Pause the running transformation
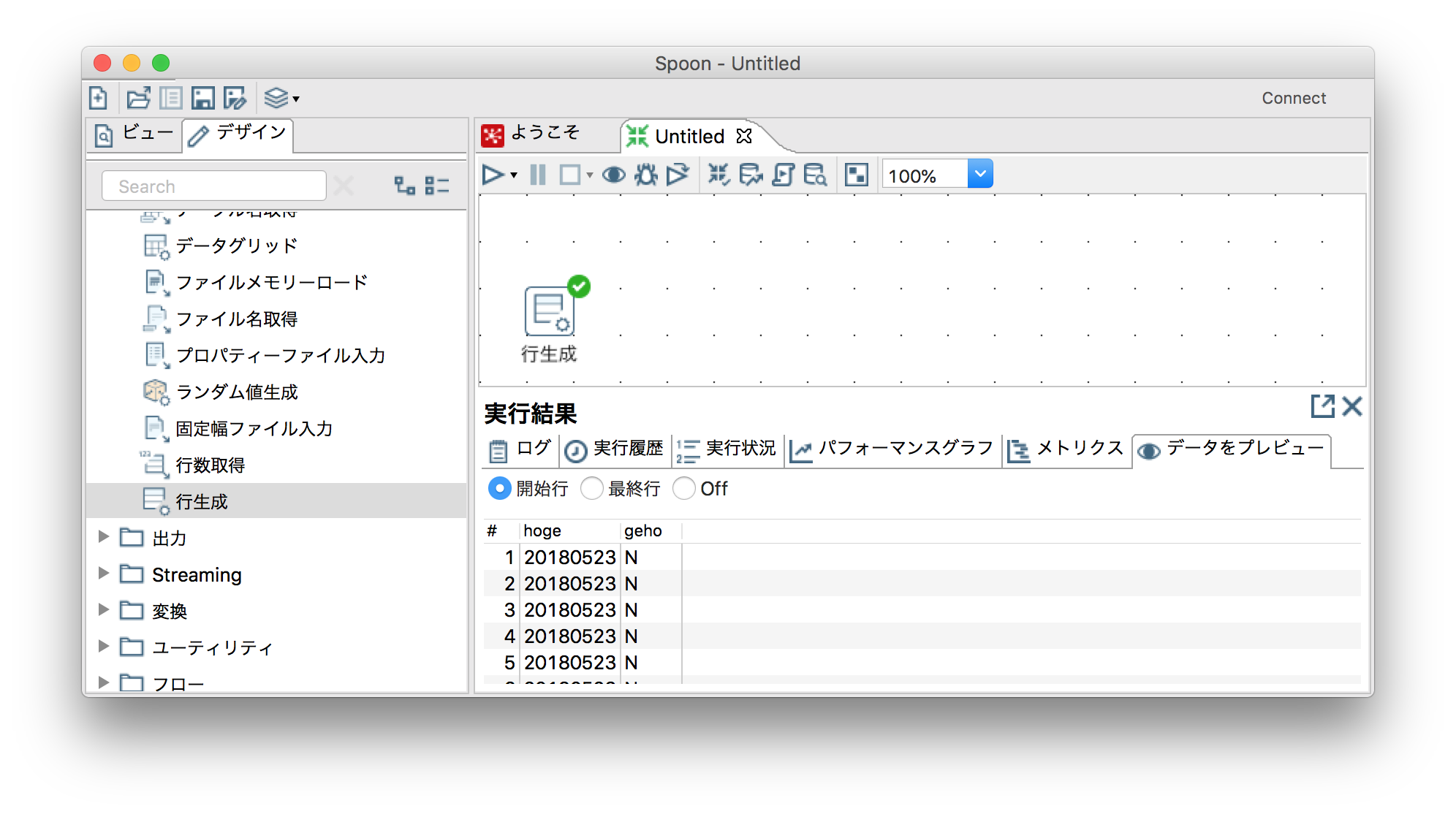Screen dimensions: 1456x814 (537, 174)
